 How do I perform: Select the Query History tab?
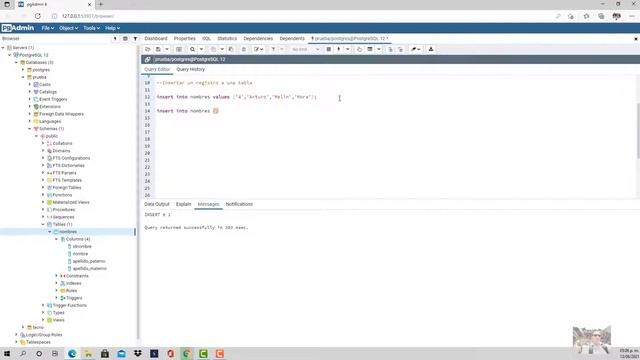[x=191, y=69]
